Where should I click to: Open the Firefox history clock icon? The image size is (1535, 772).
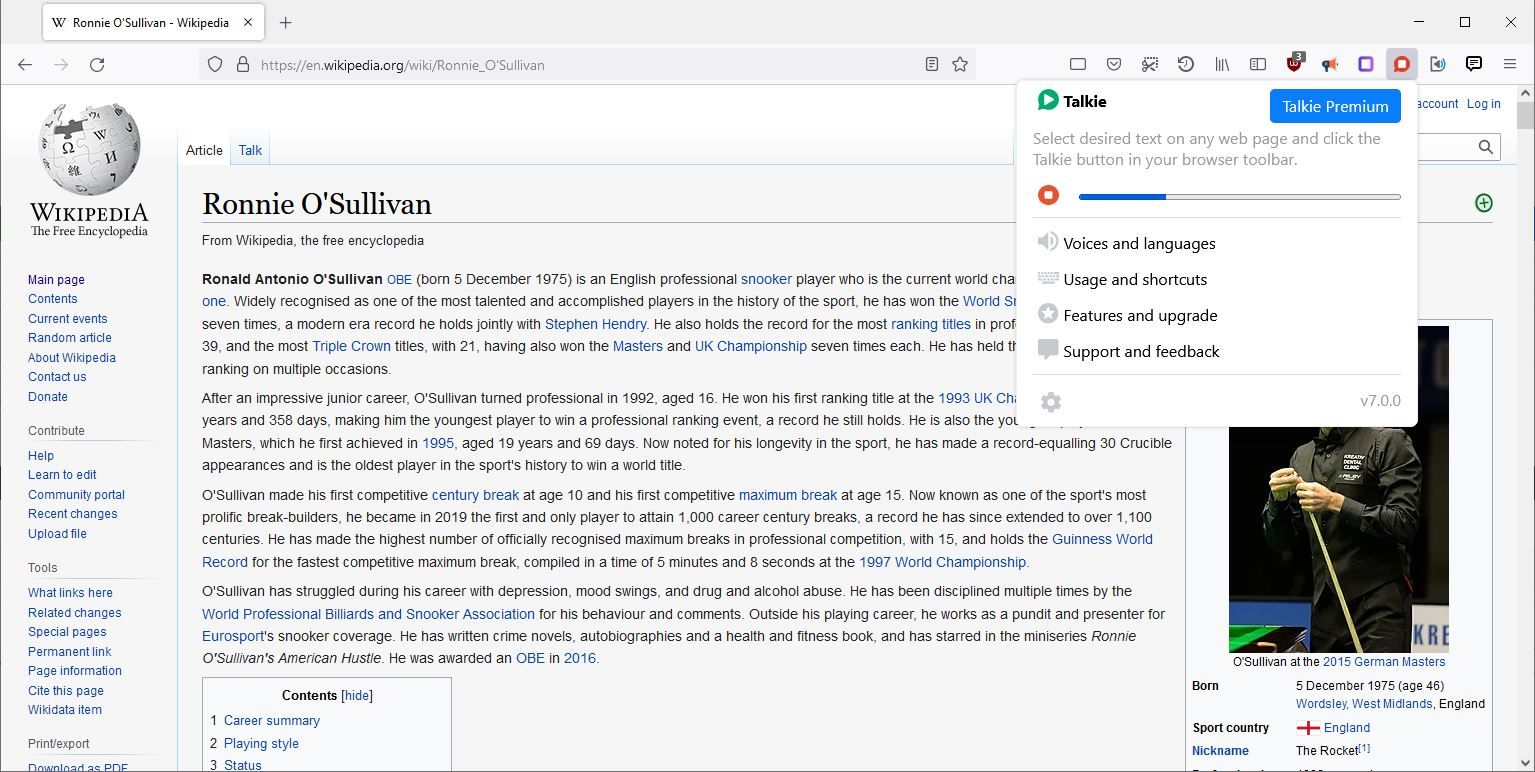[x=1186, y=64]
